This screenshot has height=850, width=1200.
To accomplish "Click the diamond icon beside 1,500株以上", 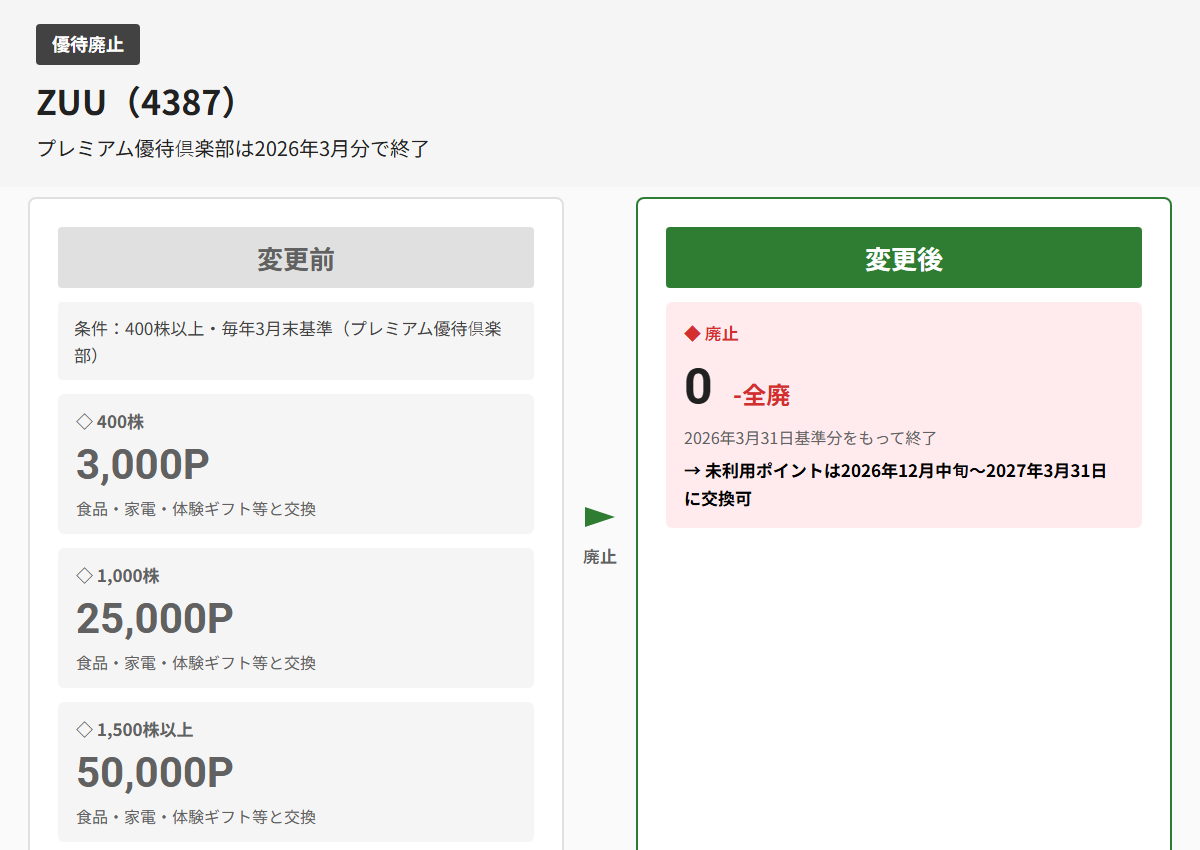I will pos(84,730).
